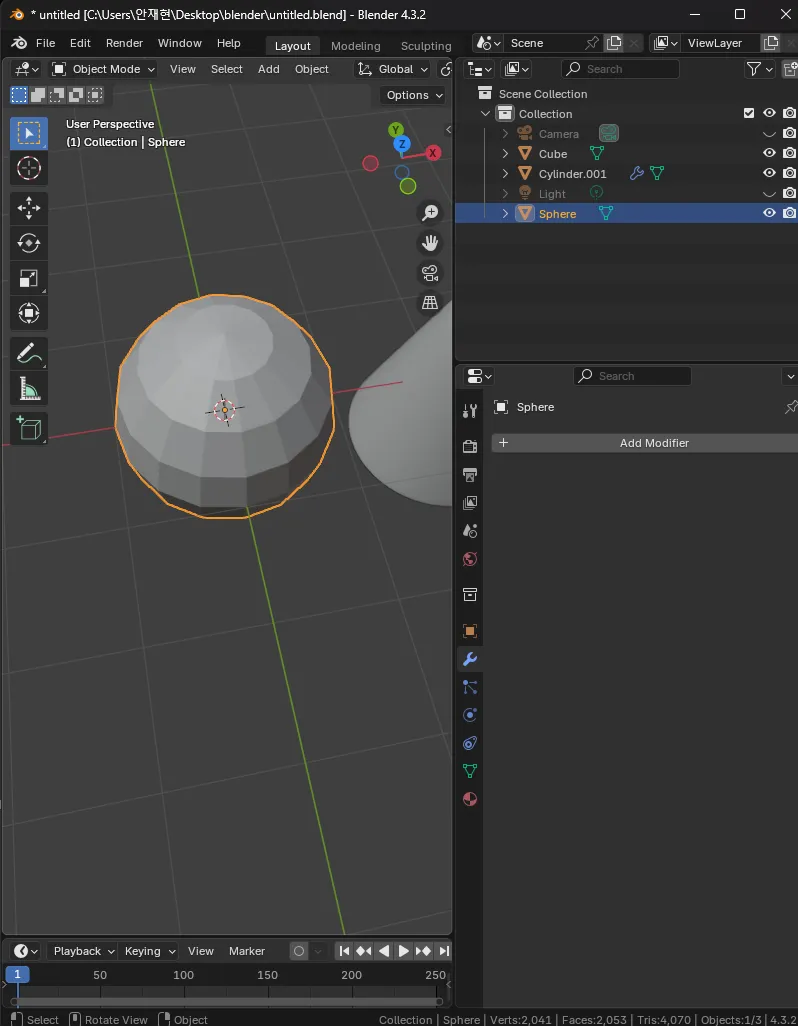The height and width of the screenshot is (1026, 798).
Task: Toggle the Collection eye icon
Action: click(x=769, y=113)
